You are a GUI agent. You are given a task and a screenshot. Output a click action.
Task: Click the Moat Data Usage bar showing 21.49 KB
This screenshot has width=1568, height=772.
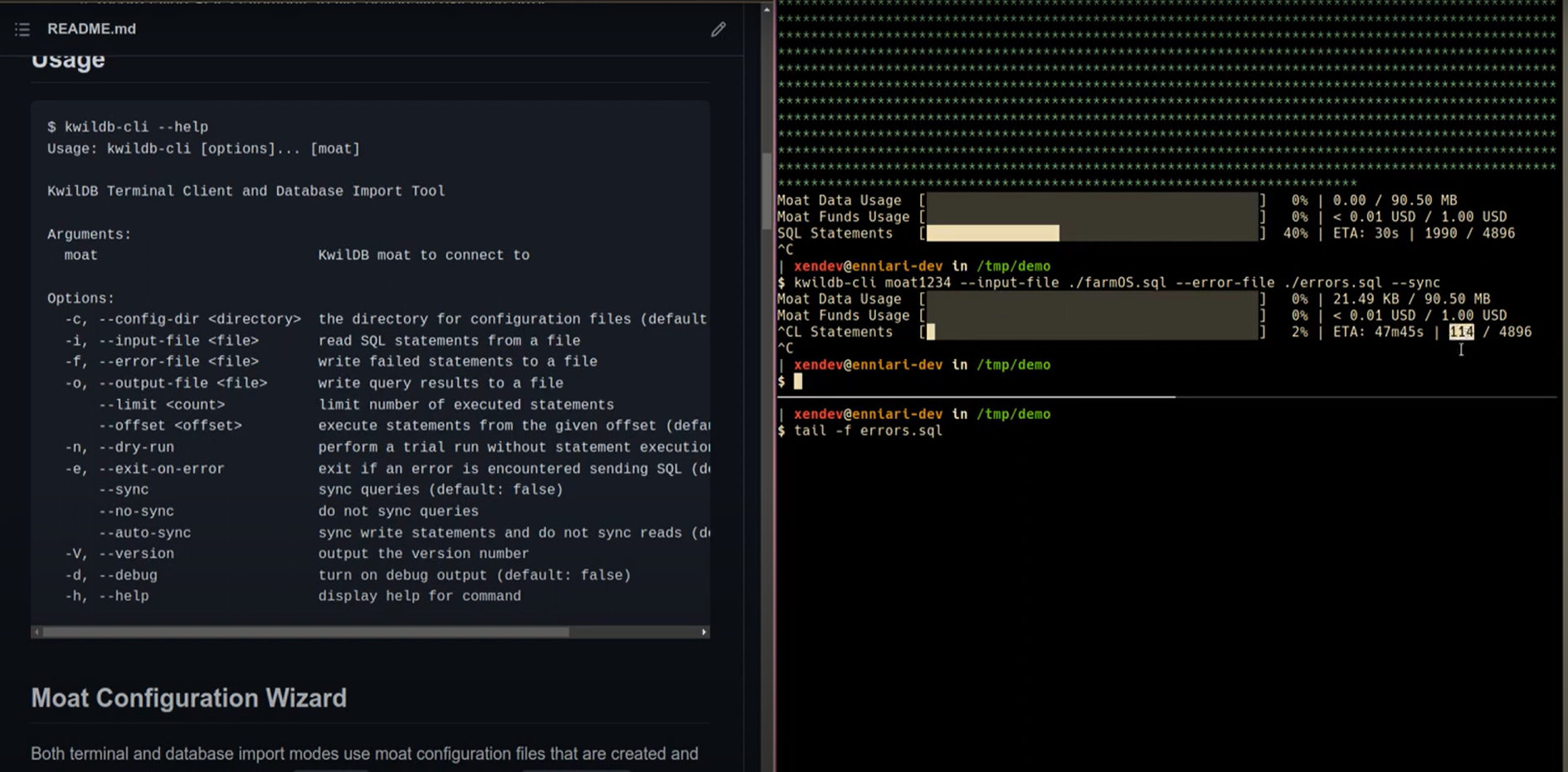coord(1092,299)
